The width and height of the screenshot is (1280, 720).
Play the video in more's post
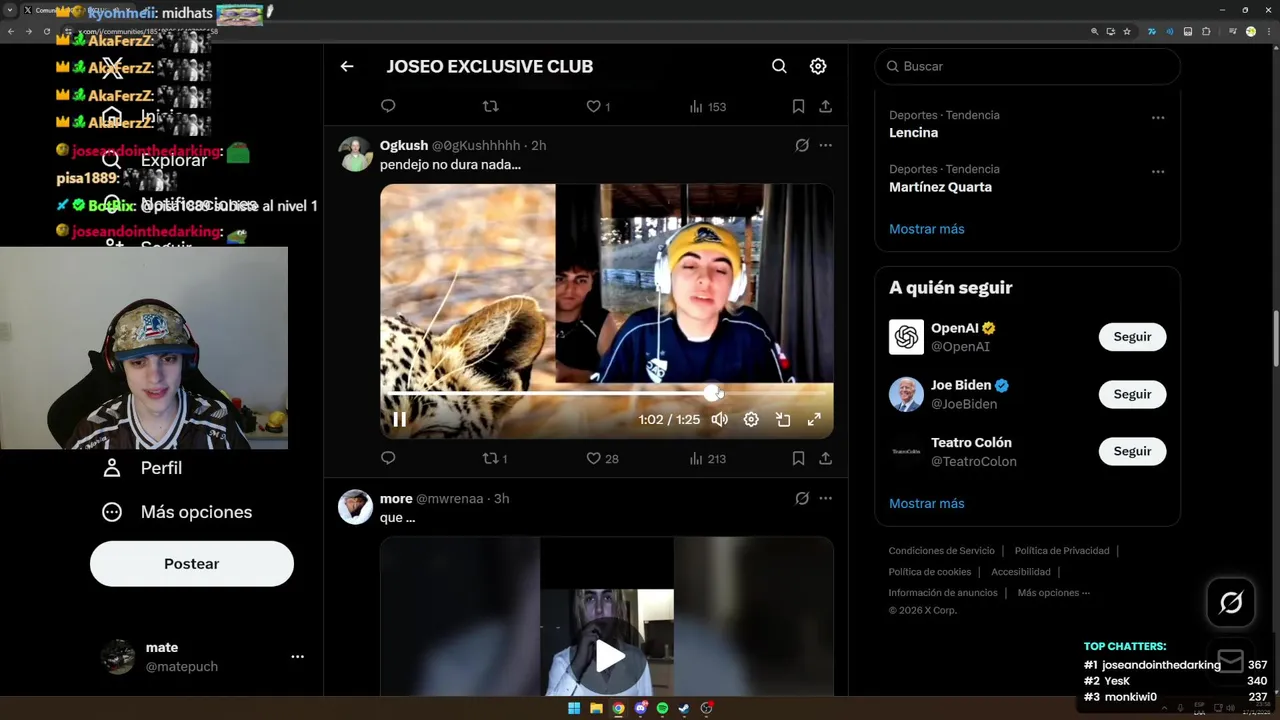point(610,656)
